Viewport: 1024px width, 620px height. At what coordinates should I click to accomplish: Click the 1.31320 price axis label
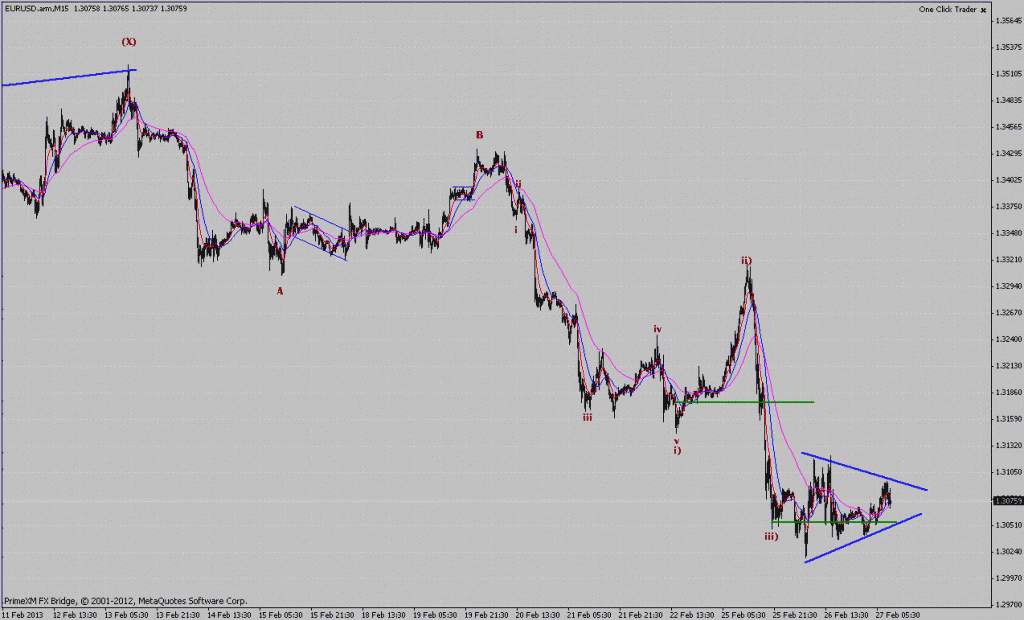coord(1009,445)
